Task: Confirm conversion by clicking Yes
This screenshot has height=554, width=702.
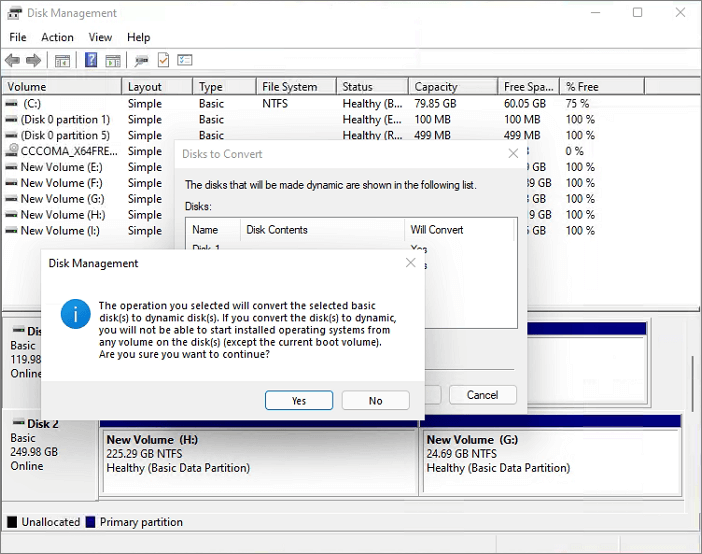Action: click(x=299, y=400)
